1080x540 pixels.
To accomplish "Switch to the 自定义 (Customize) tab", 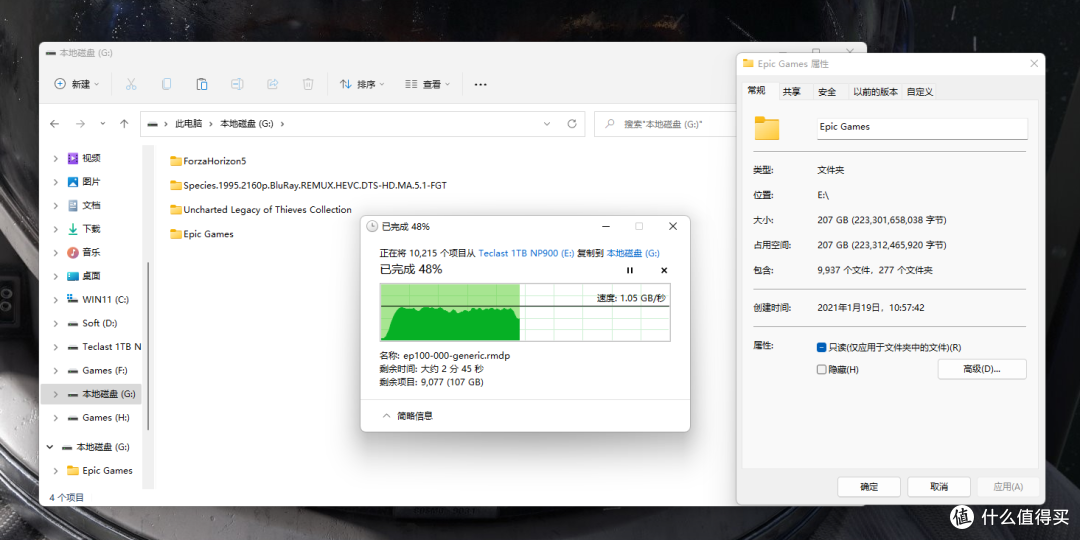I will 920,92.
